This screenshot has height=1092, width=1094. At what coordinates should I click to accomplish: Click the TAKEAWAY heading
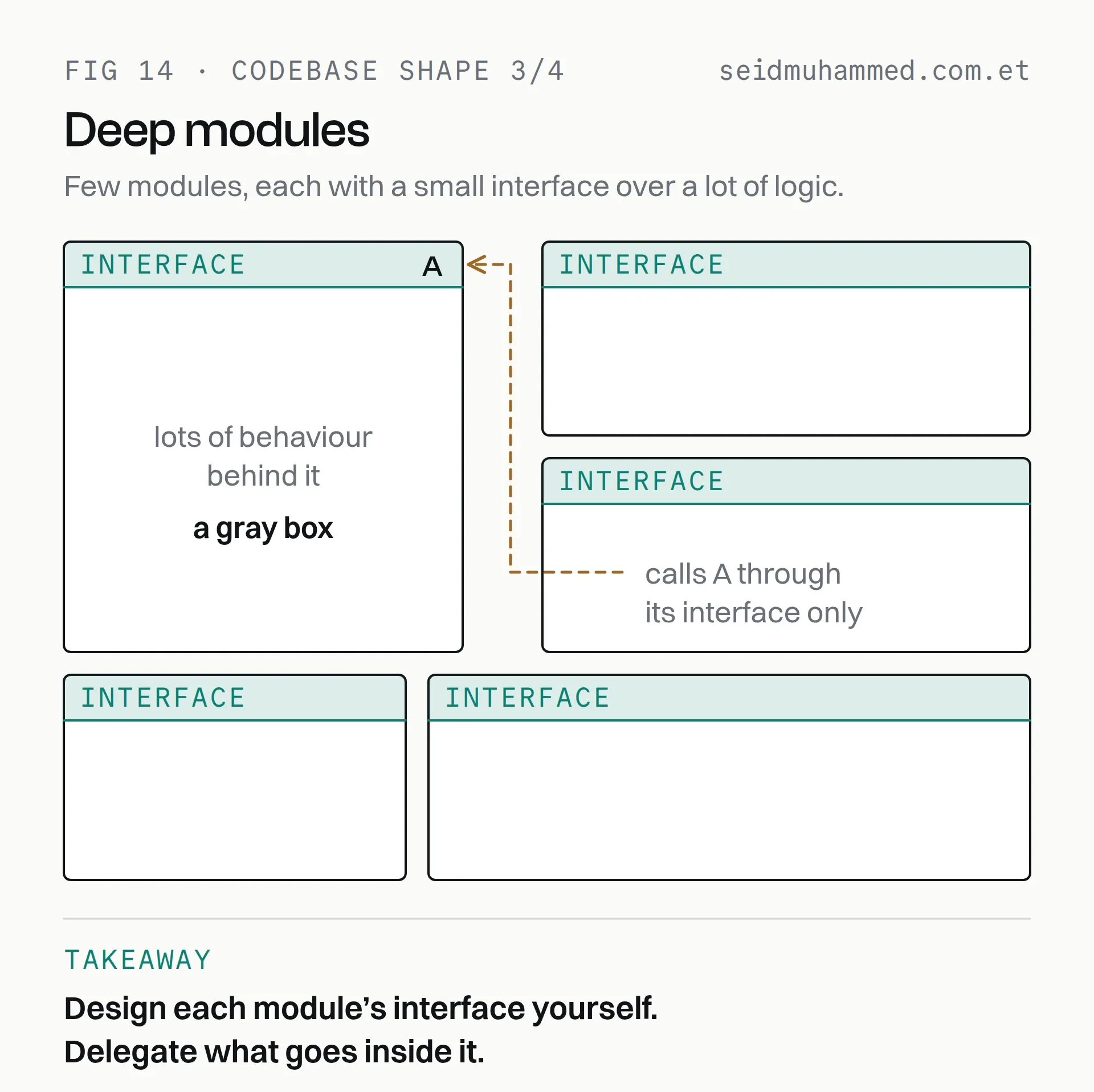(137, 960)
